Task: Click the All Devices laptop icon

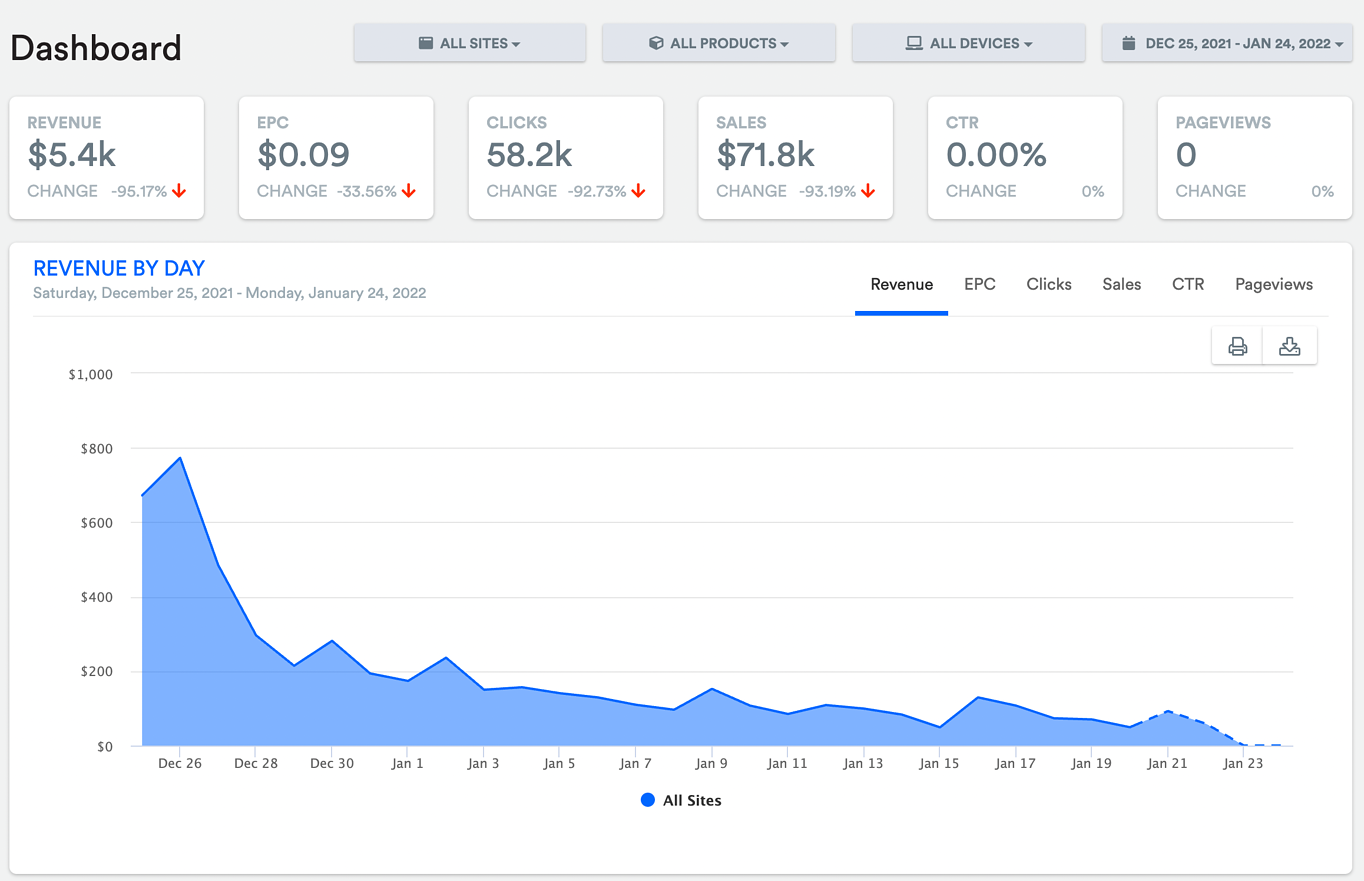Action: click(914, 43)
